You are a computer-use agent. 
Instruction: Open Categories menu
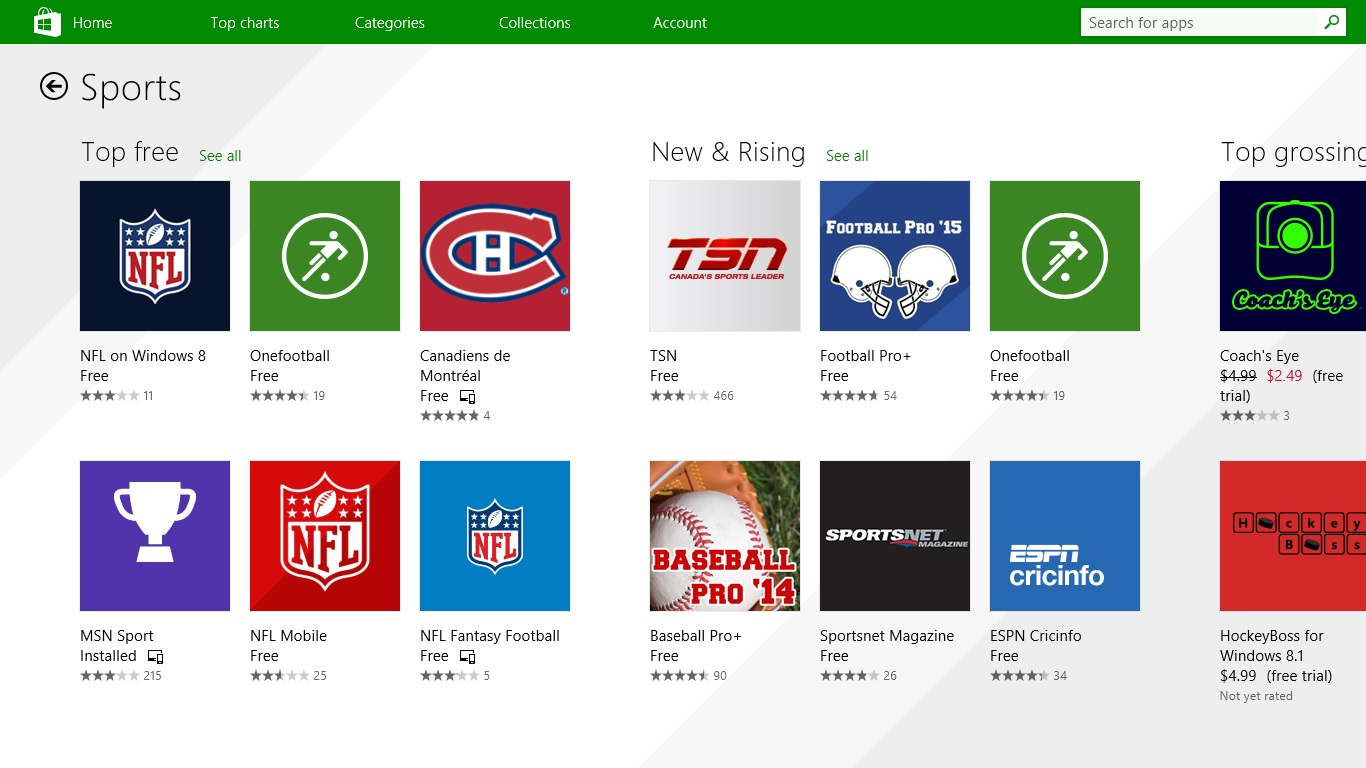pos(390,22)
